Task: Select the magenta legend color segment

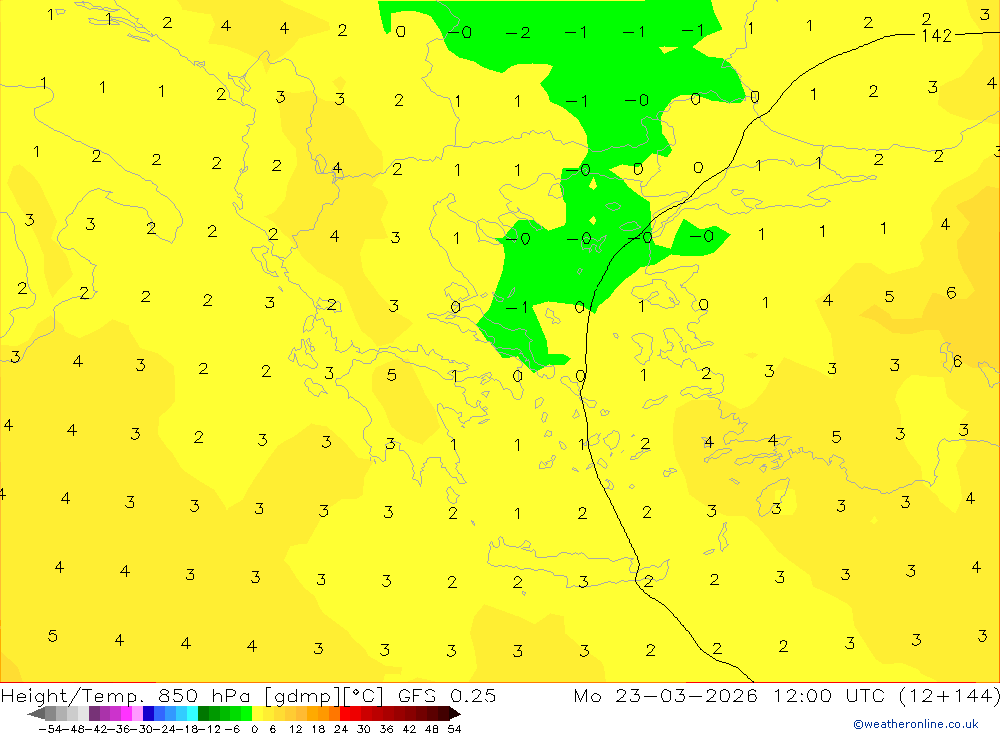Action: [126, 714]
